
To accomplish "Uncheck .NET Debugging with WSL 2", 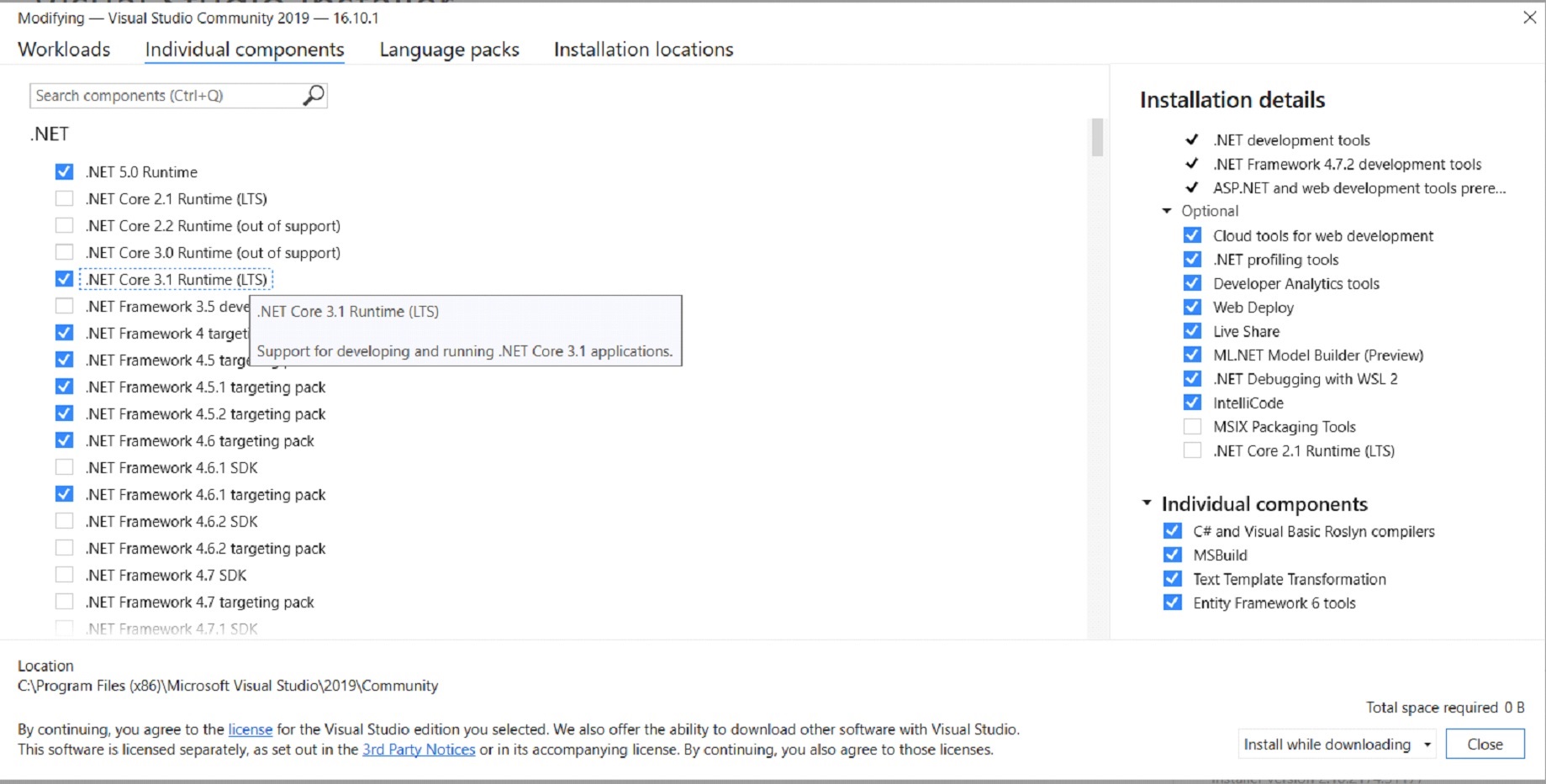I will click(1192, 379).
